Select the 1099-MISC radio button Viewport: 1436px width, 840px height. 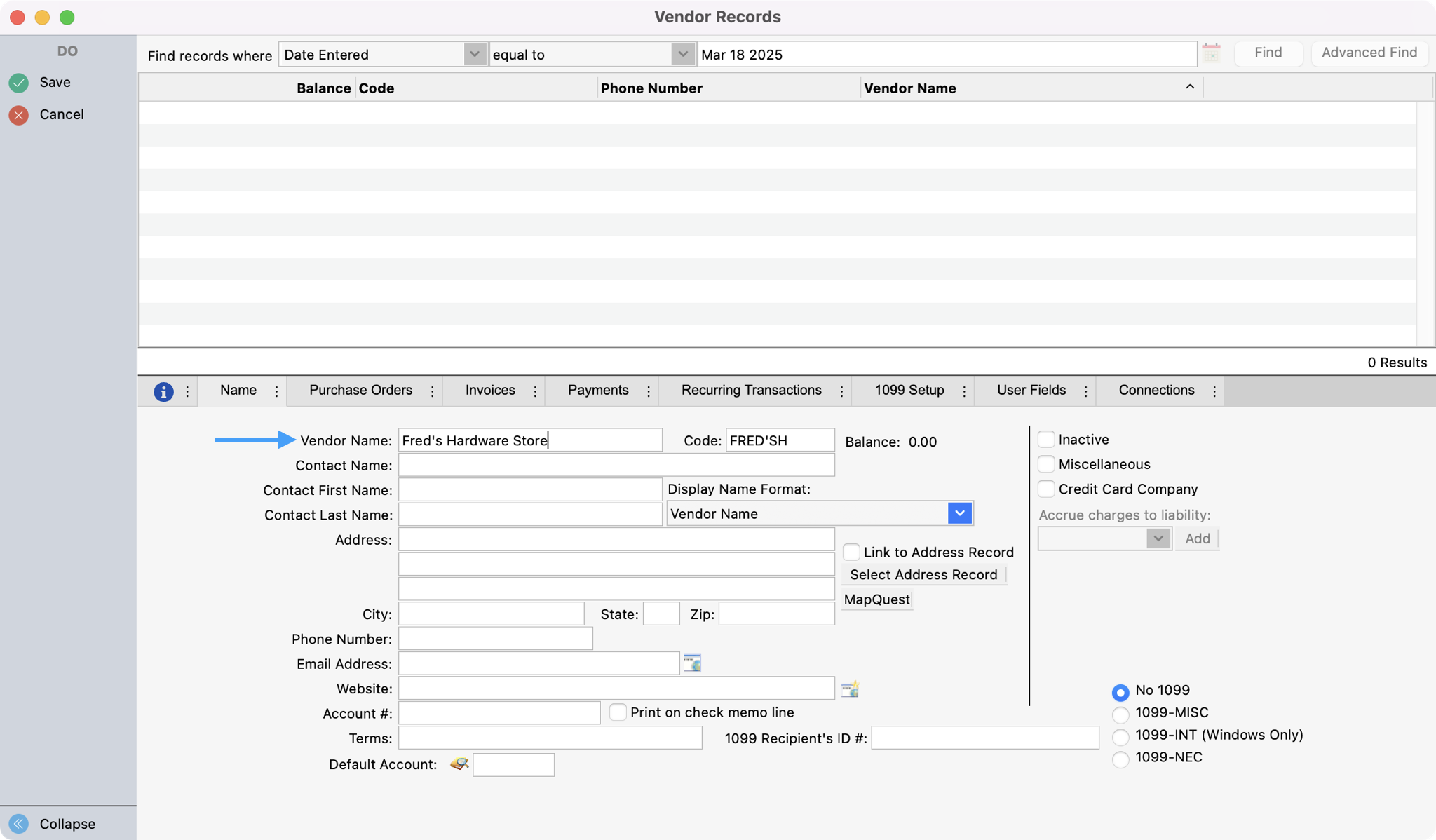(x=1120, y=714)
